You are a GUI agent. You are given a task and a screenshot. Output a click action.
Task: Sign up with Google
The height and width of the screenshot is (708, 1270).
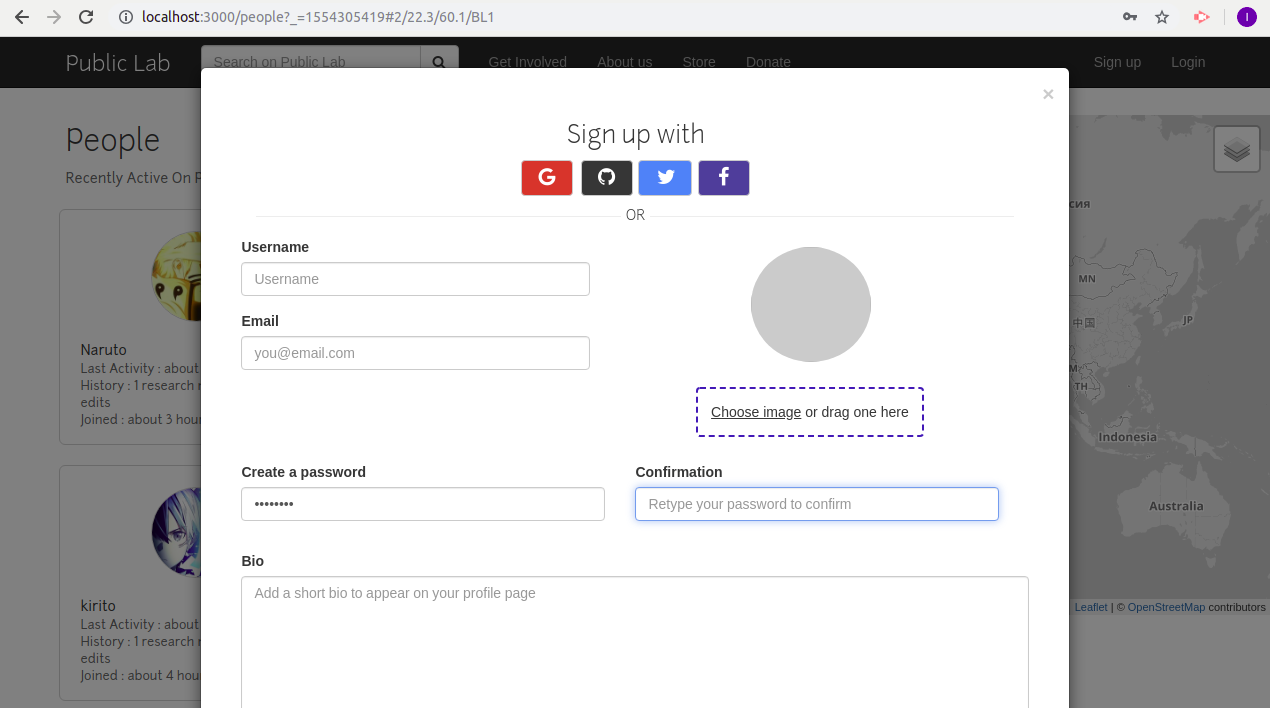pyautogui.click(x=546, y=177)
